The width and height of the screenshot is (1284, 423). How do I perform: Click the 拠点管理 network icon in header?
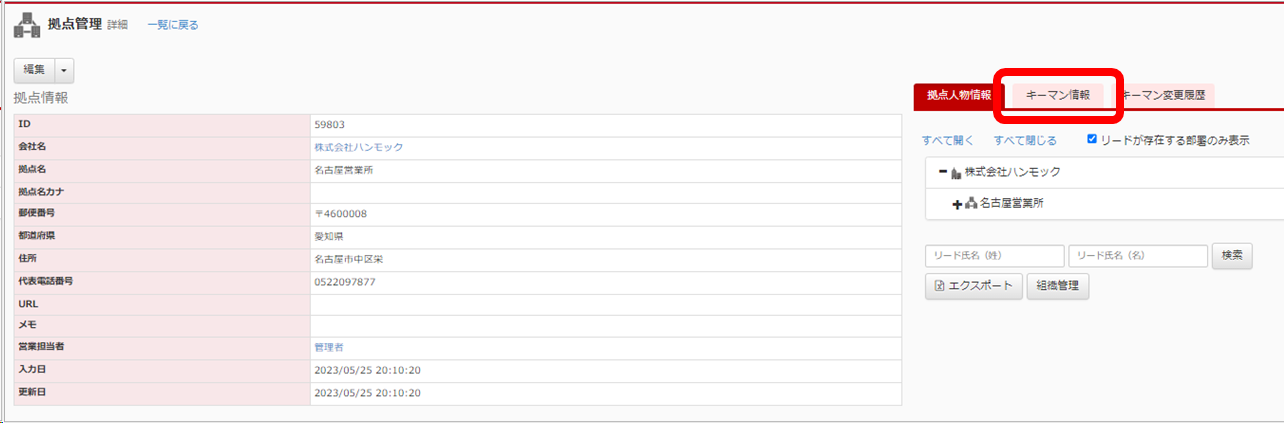(x=27, y=24)
